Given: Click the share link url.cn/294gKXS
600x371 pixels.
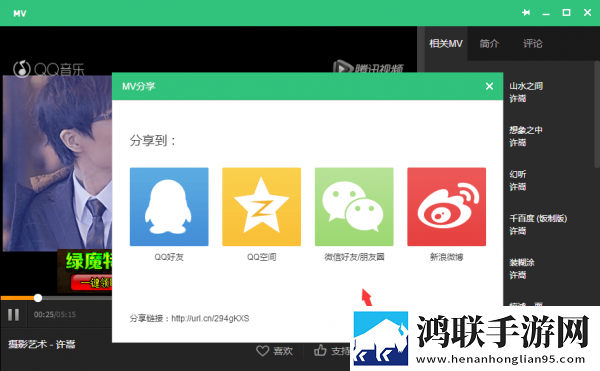Looking at the screenshot, I should click(210, 318).
